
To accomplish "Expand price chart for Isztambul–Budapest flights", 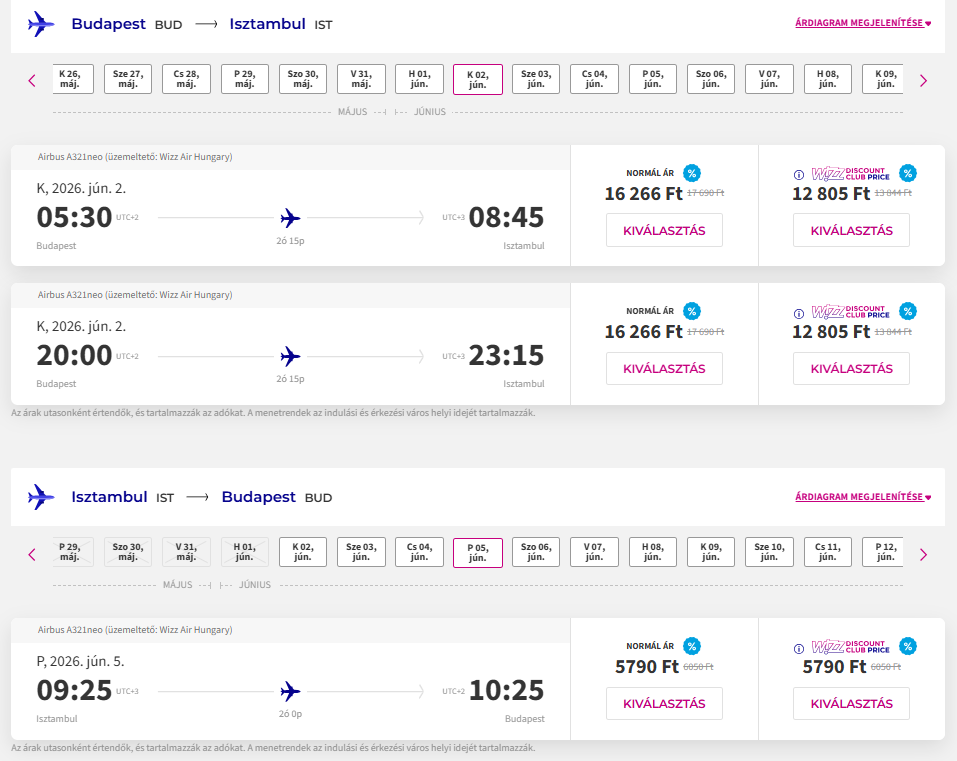I will tap(863, 496).
